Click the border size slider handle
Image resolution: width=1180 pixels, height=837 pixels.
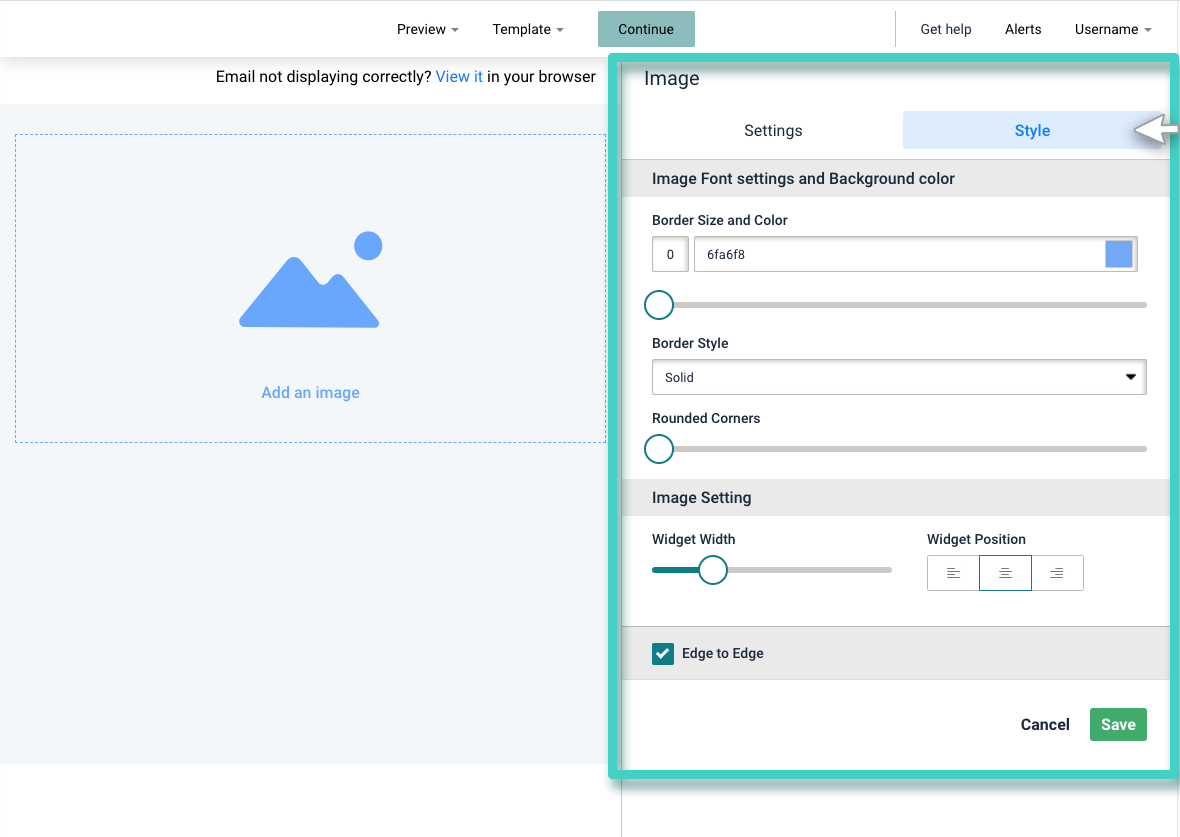(658, 305)
